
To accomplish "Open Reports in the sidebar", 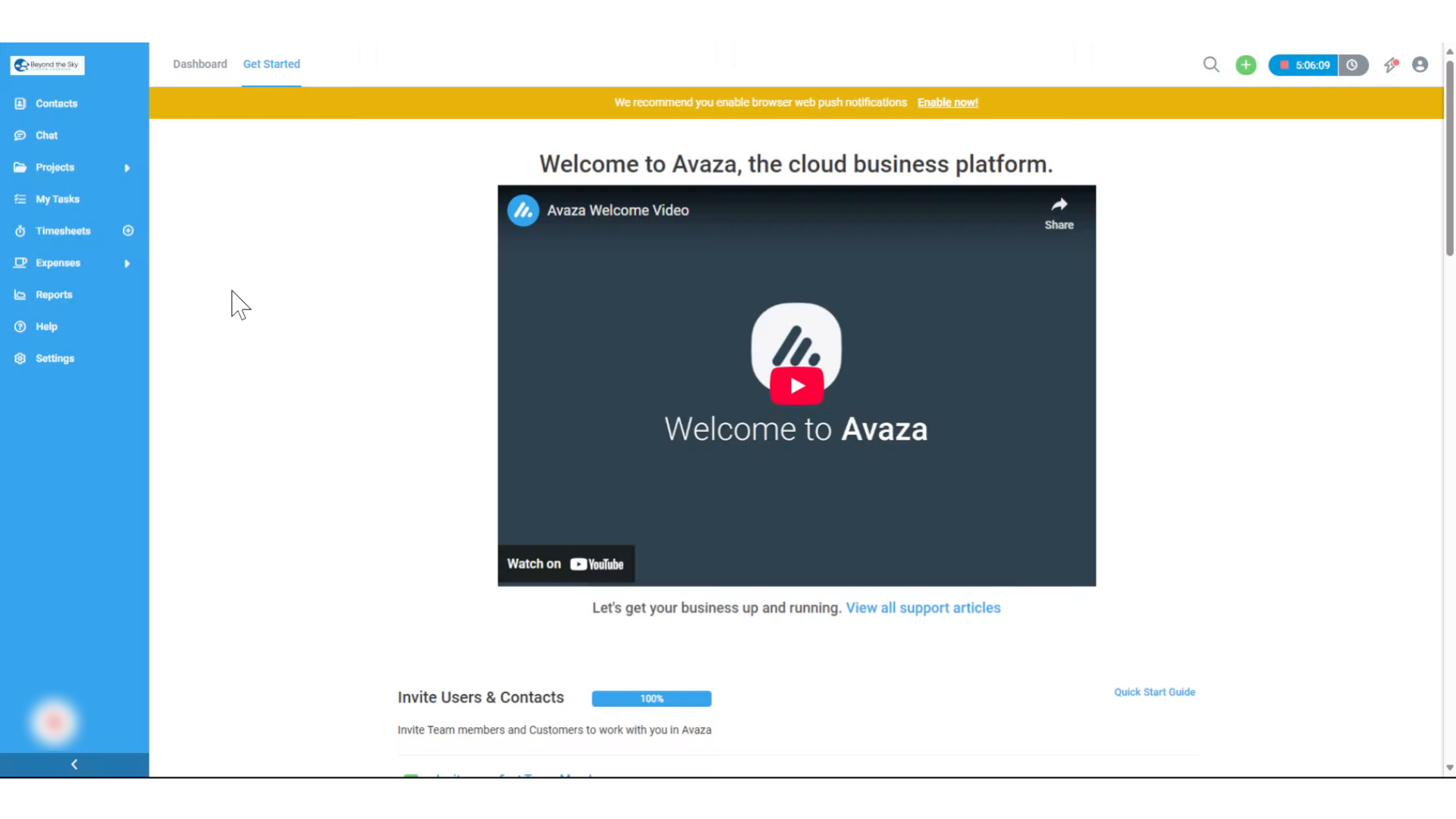I will pyautogui.click(x=54, y=295).
